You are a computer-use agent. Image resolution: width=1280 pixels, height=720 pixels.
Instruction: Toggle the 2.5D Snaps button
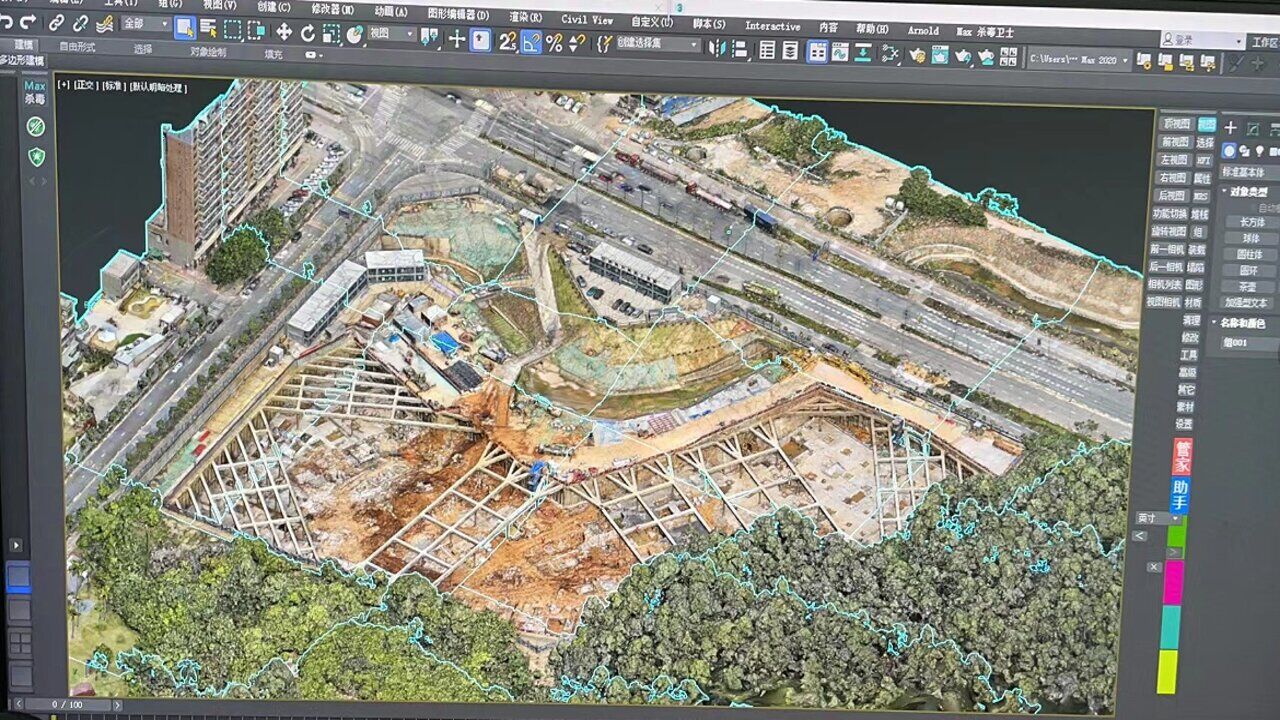507,42
